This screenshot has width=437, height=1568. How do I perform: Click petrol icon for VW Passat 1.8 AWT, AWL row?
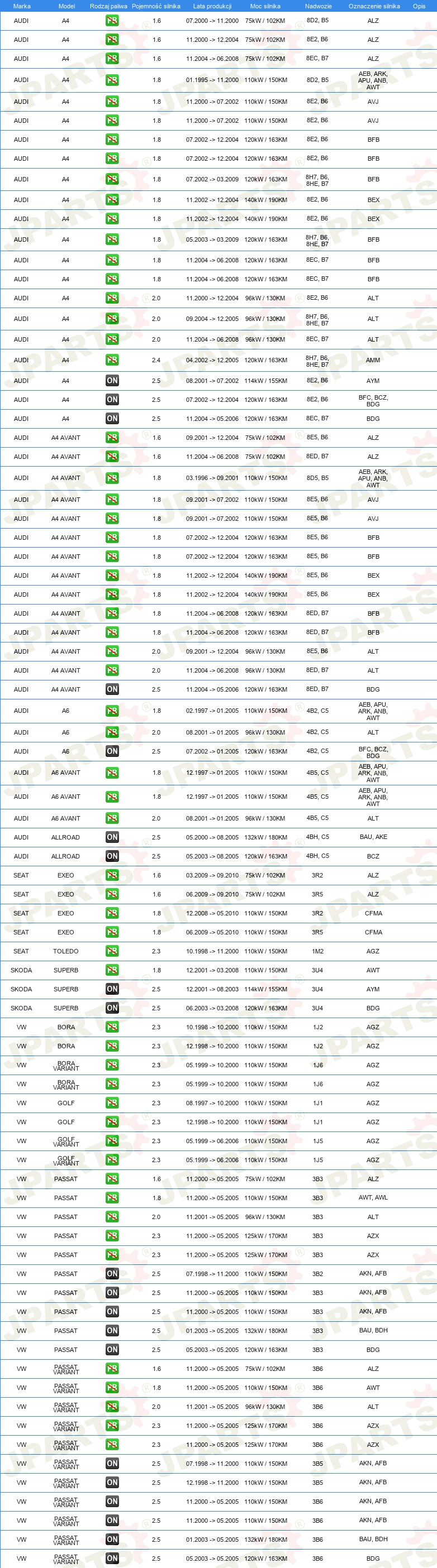click(x=112, y=1197)
